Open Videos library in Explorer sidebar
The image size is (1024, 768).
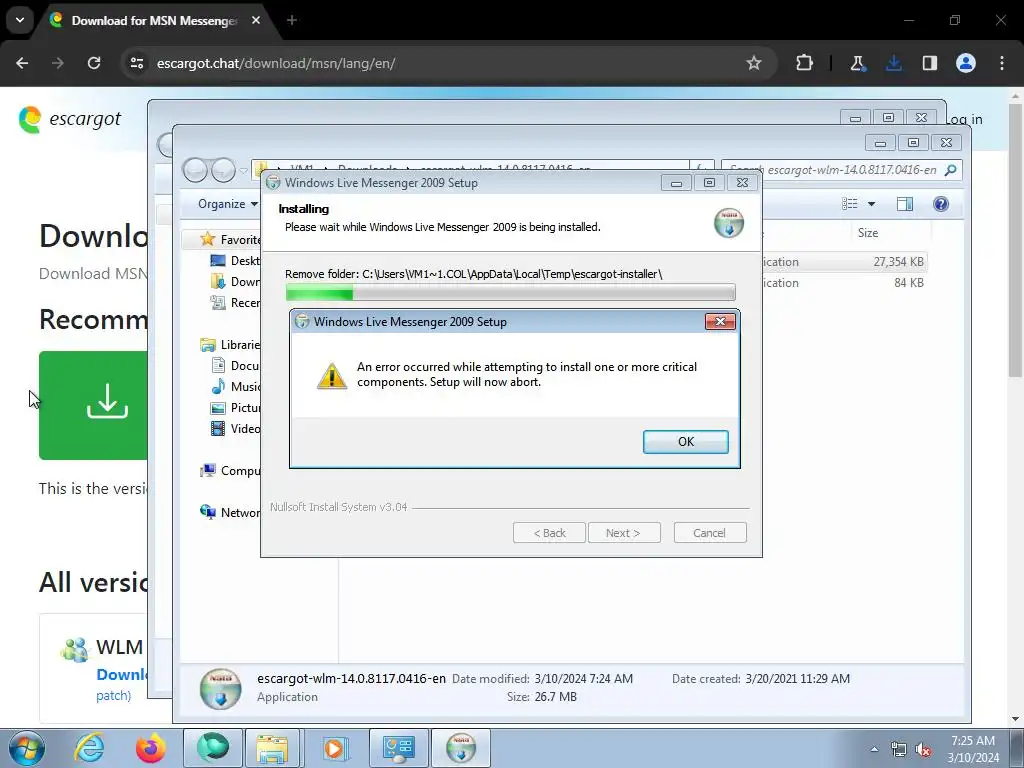pos(235,428)
